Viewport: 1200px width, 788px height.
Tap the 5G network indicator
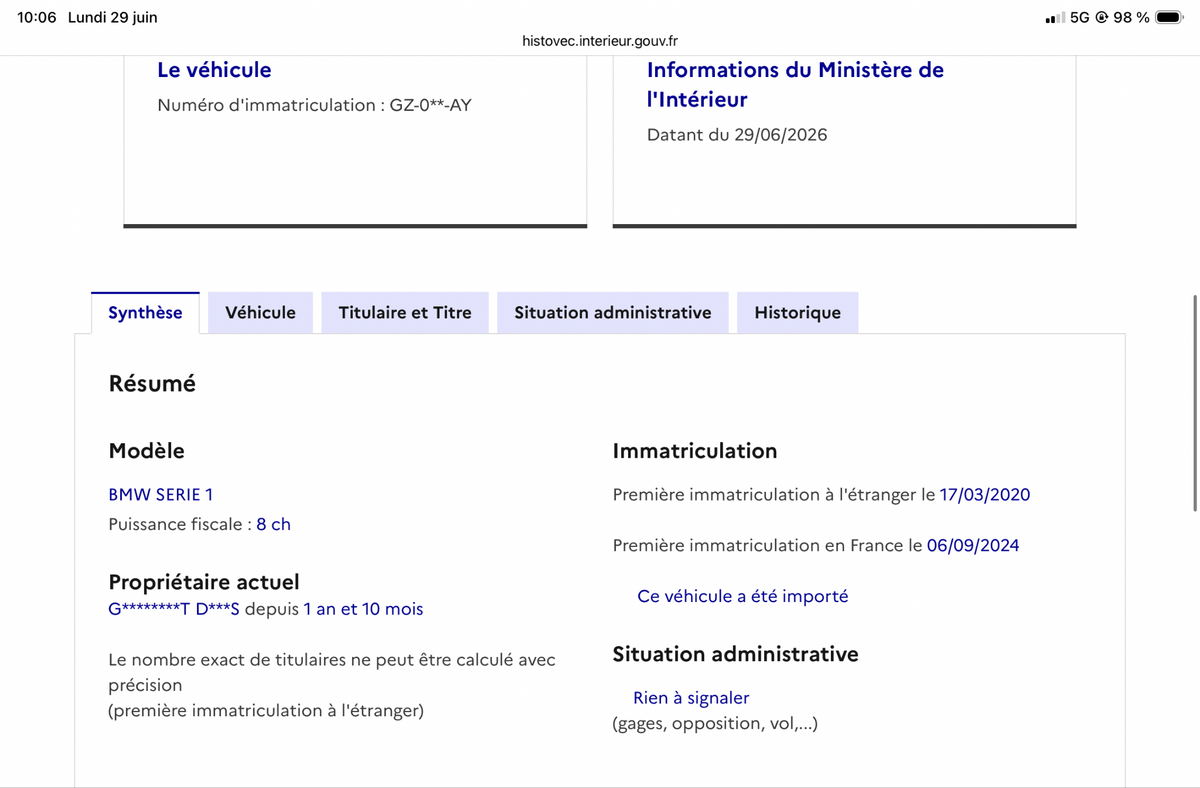click(1080, 18)
